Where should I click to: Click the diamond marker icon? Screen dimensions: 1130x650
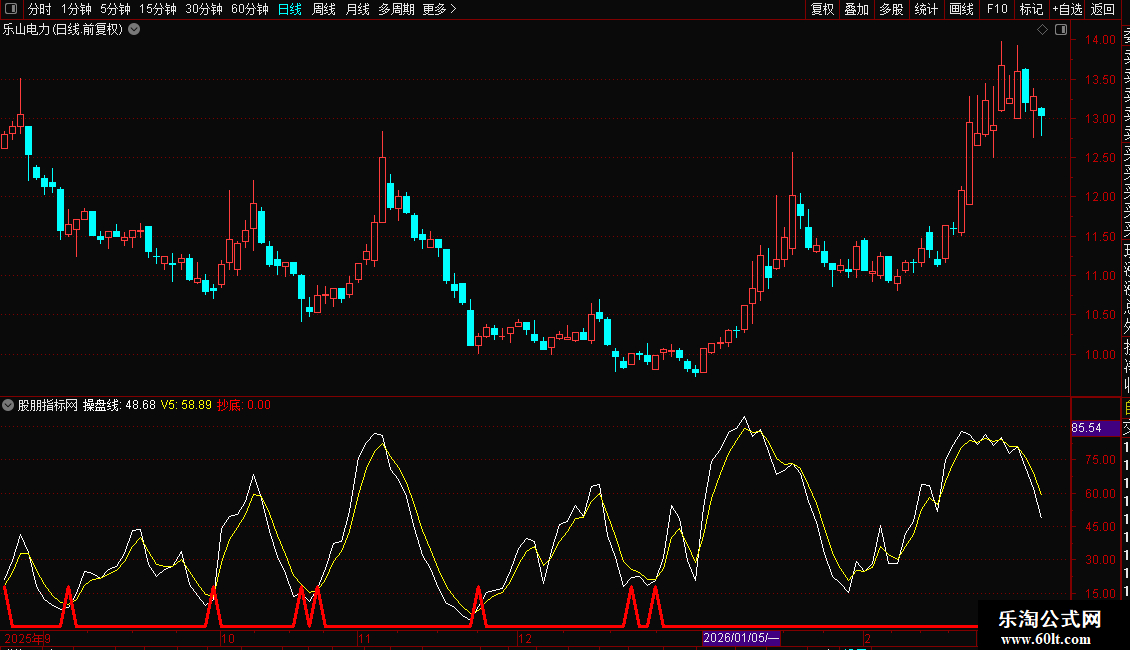pyautogui.click(x=1042, y=30)
